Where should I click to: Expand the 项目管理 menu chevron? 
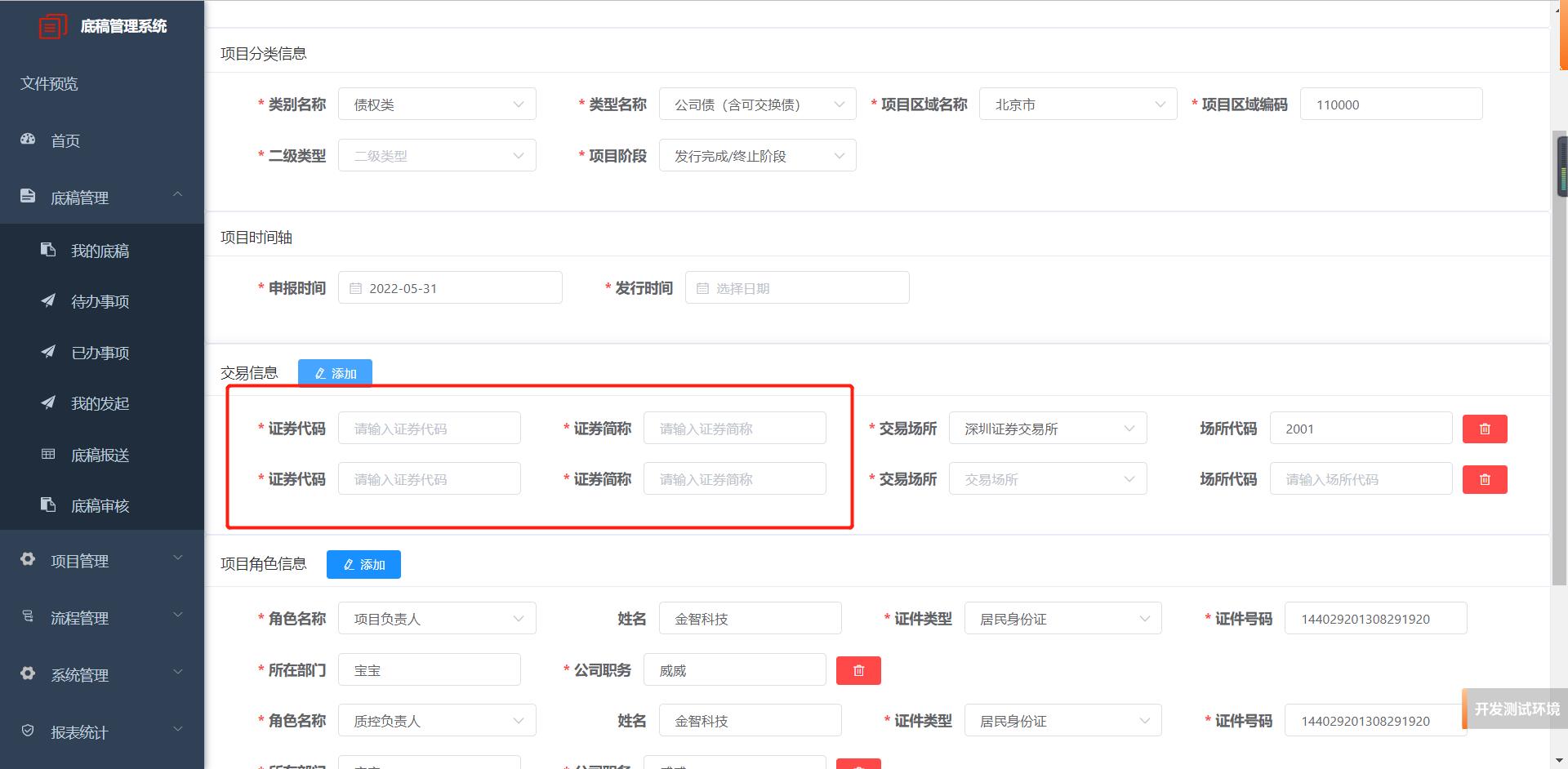tap(177, 558)
